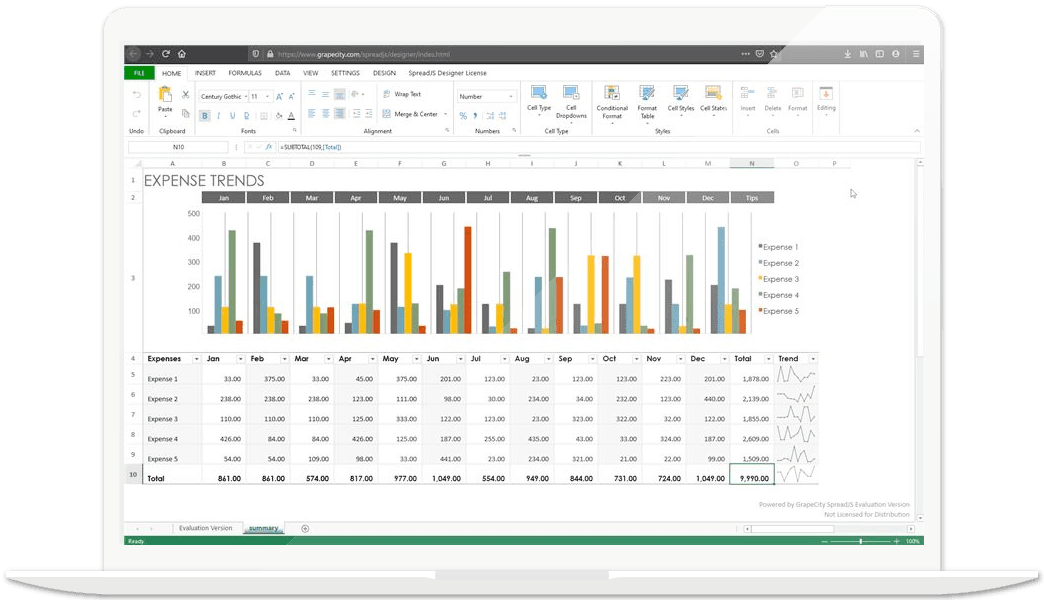Screen dimensions: 1044x600
Task: Switch to the INSERT ribbon tab
Action: 205,73
